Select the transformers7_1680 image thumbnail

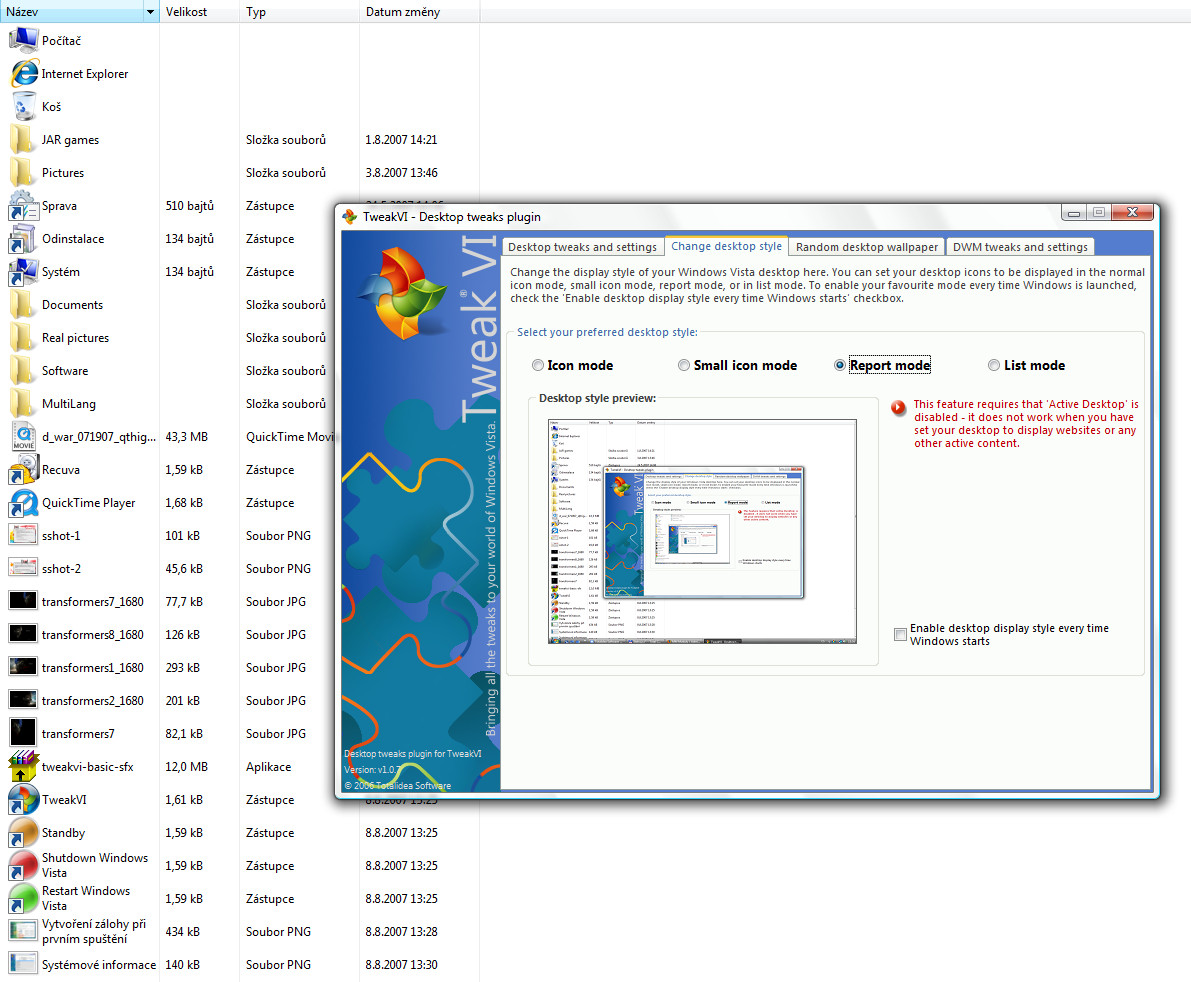23,602
